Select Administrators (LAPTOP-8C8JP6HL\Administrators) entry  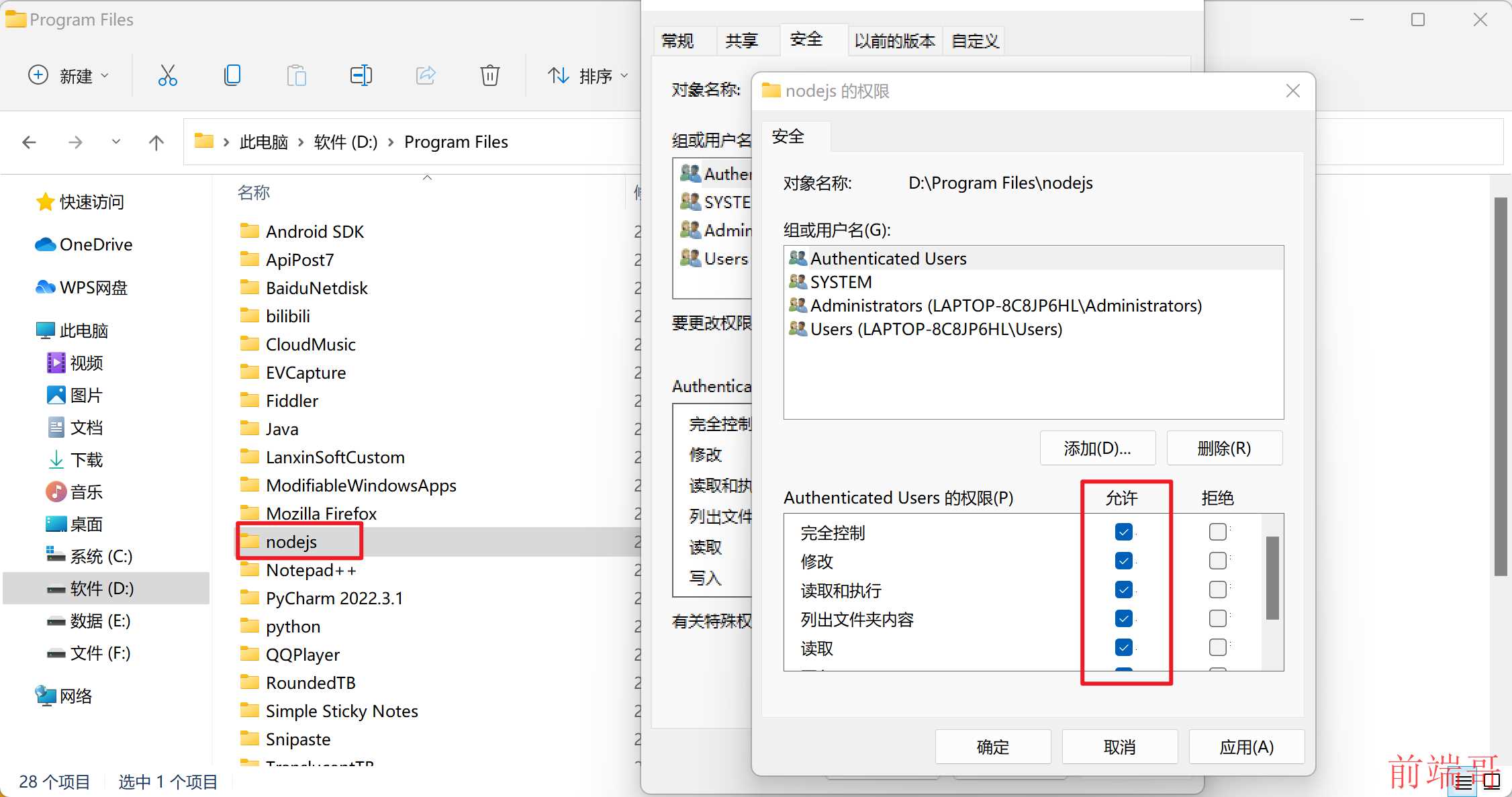(1034, 306)
